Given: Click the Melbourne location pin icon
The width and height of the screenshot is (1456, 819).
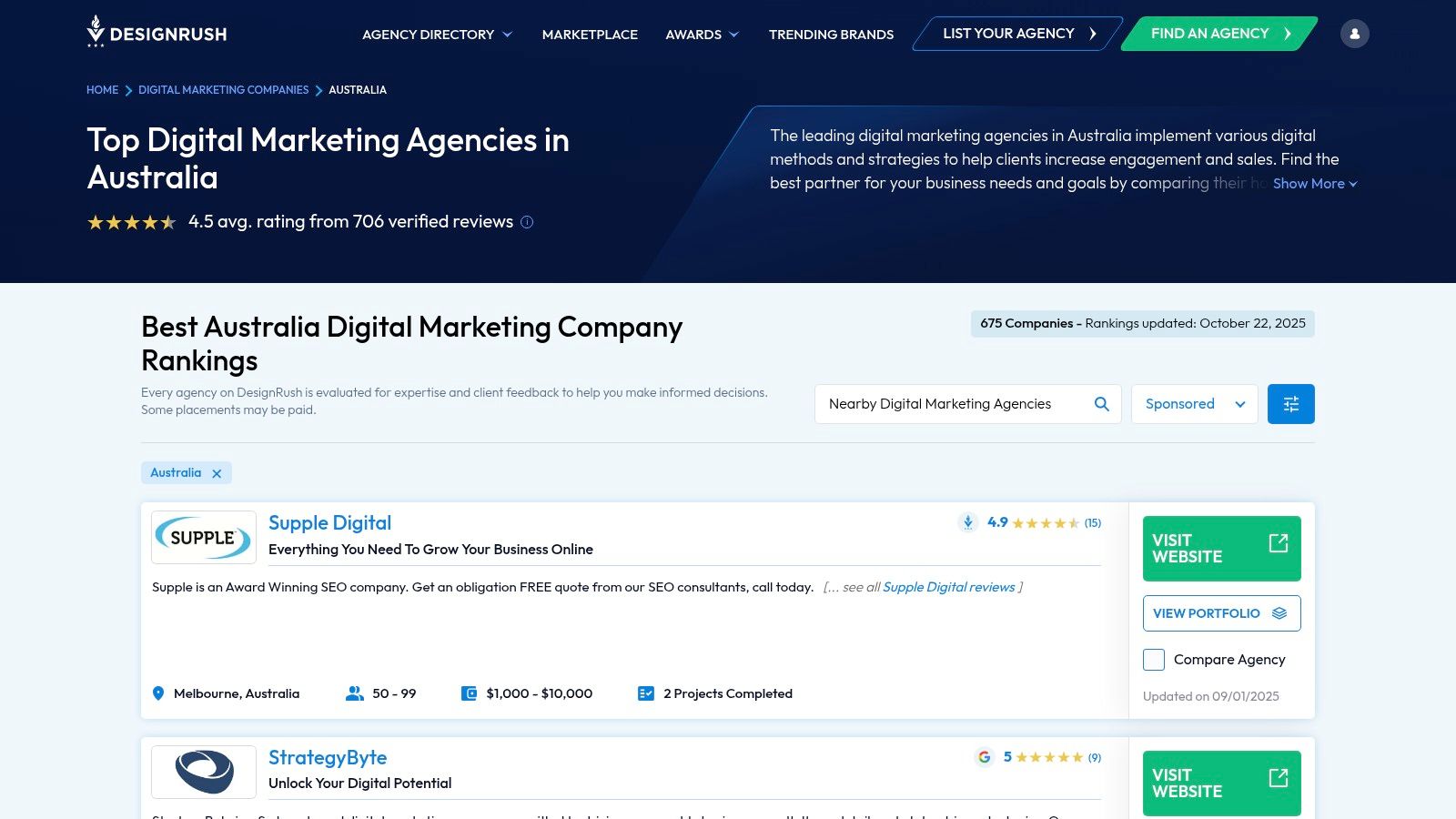Looking at the screenshot, I should (158, 693).
